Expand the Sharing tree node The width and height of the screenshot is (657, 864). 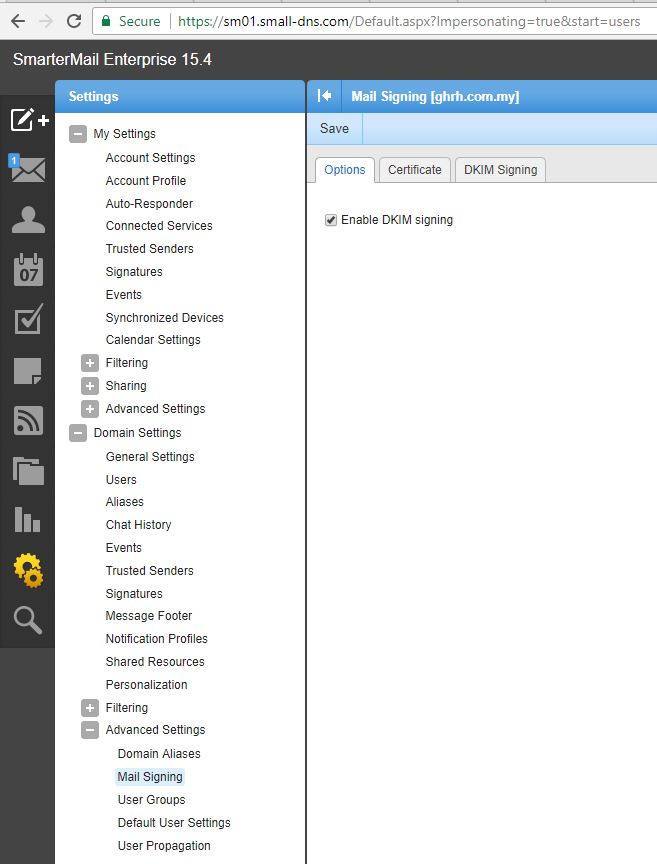click(x=90, y=386)
